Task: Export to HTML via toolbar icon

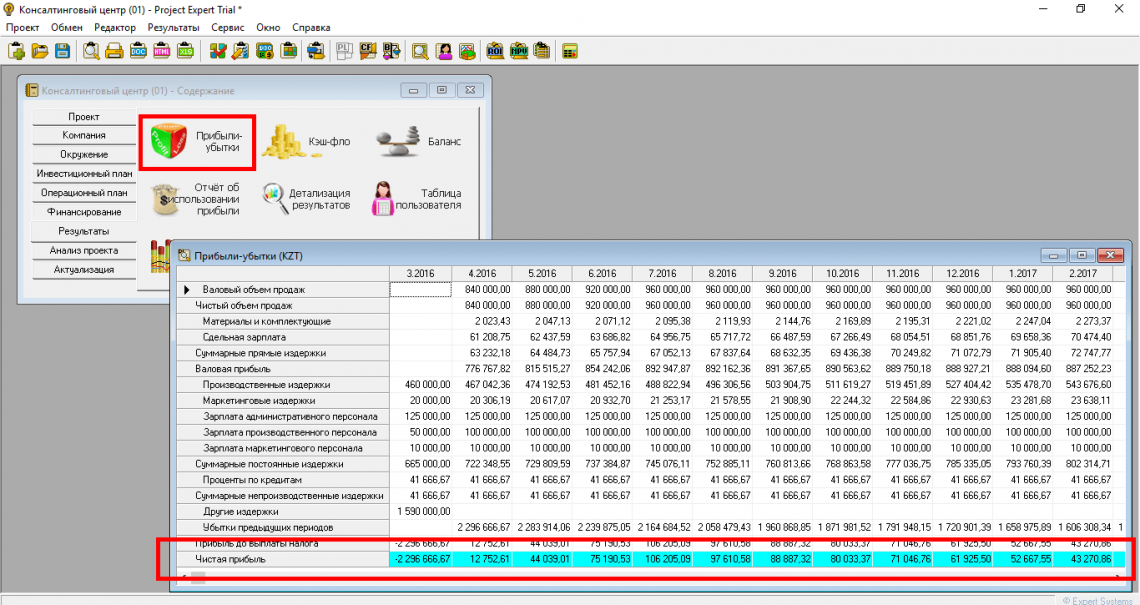Action: 162,51
